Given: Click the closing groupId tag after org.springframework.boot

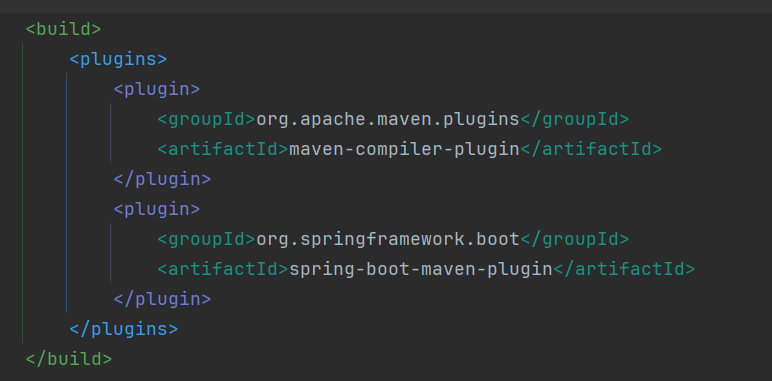Looking at the screenshot, I should (x=575, y=239).
